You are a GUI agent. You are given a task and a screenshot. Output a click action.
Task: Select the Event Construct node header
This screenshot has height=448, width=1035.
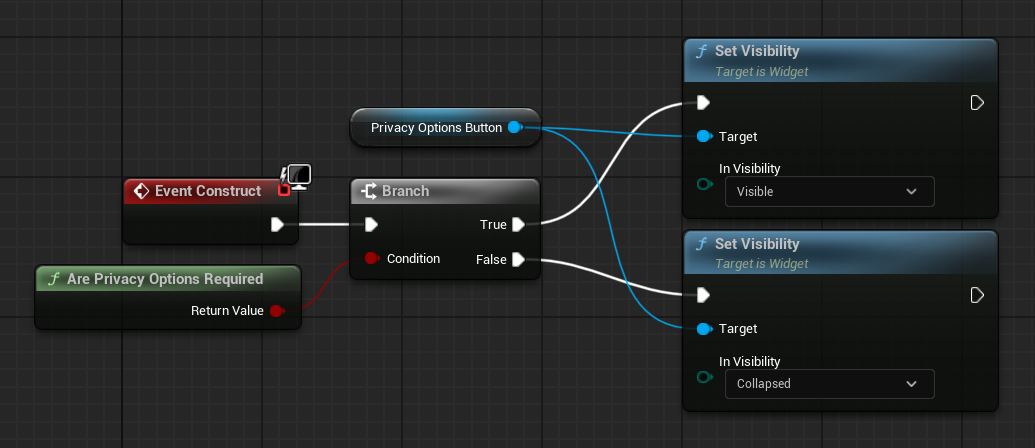(208, 191)
